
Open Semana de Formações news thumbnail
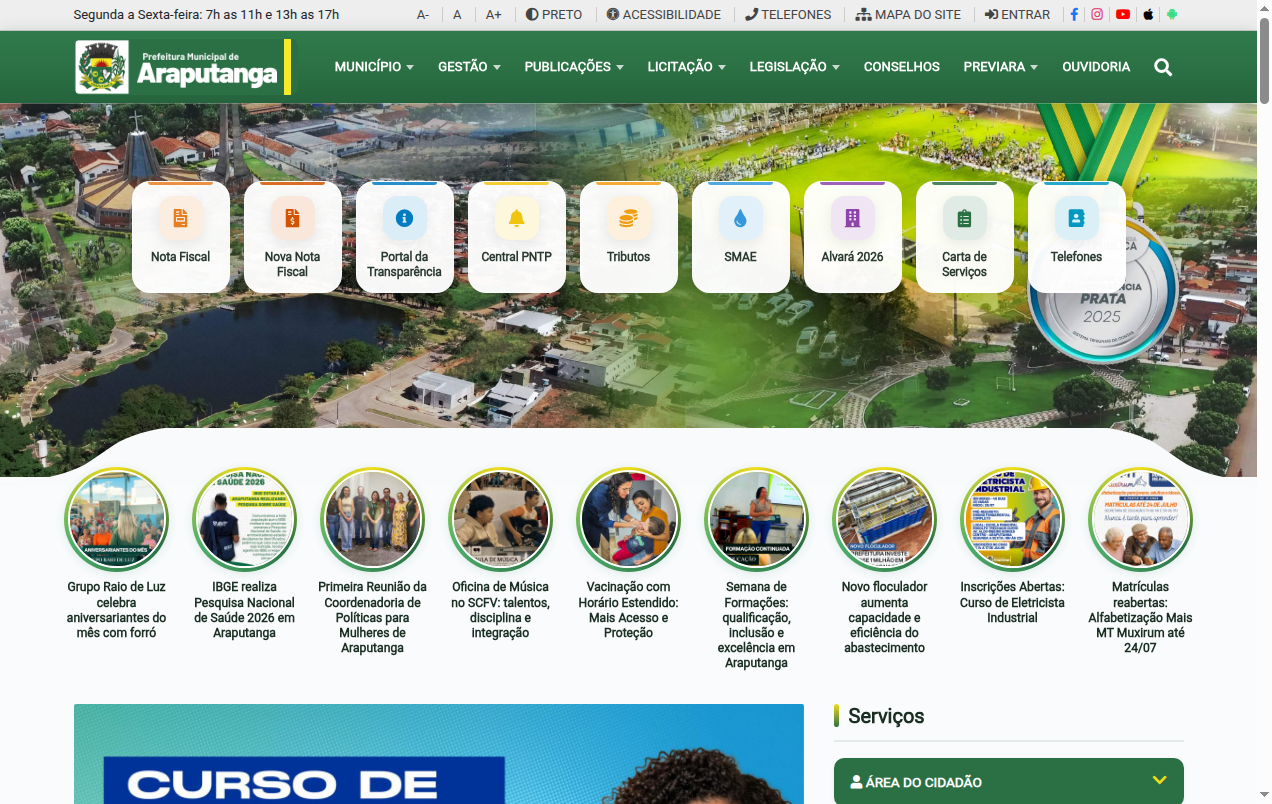click(x=756, y=520)
